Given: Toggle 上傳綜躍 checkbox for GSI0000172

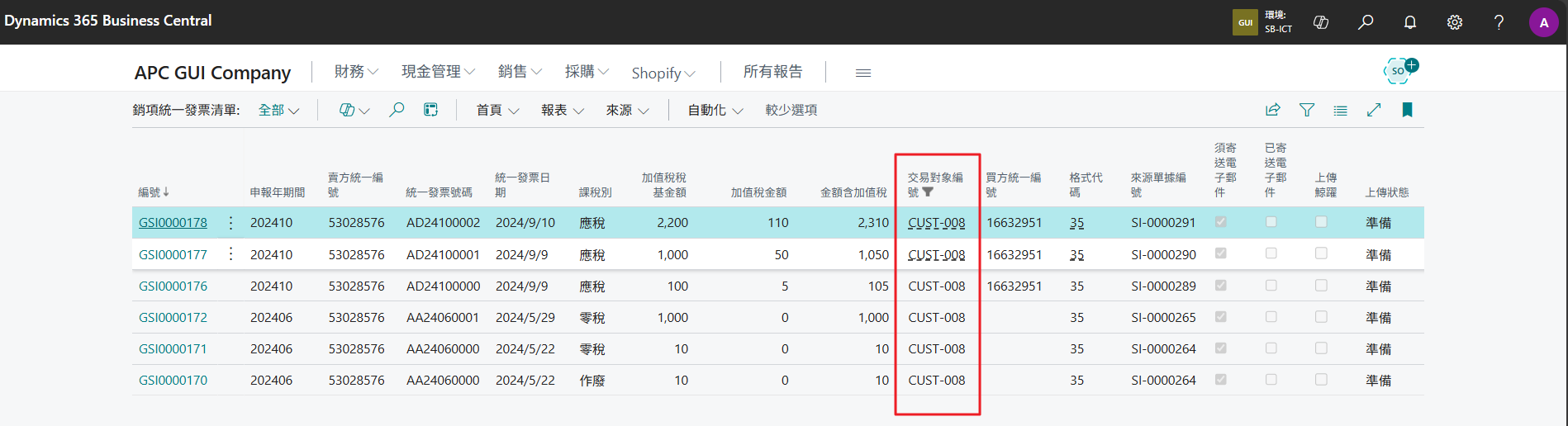Looking at the screenshot, I should (1321, 317).
